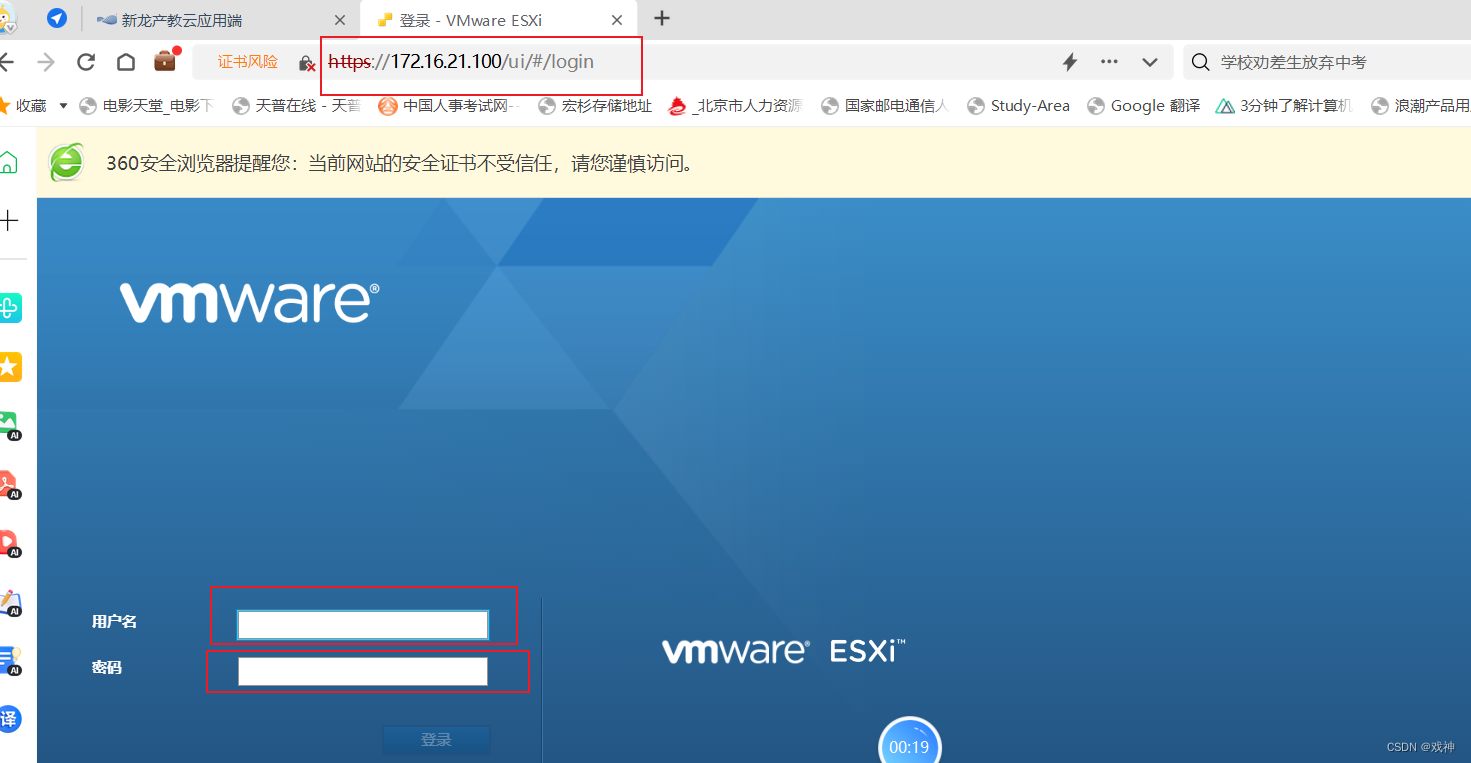Close the 登录 - VMware ESXi tab
Screen dimensions: 1471x763
(617, 20)
